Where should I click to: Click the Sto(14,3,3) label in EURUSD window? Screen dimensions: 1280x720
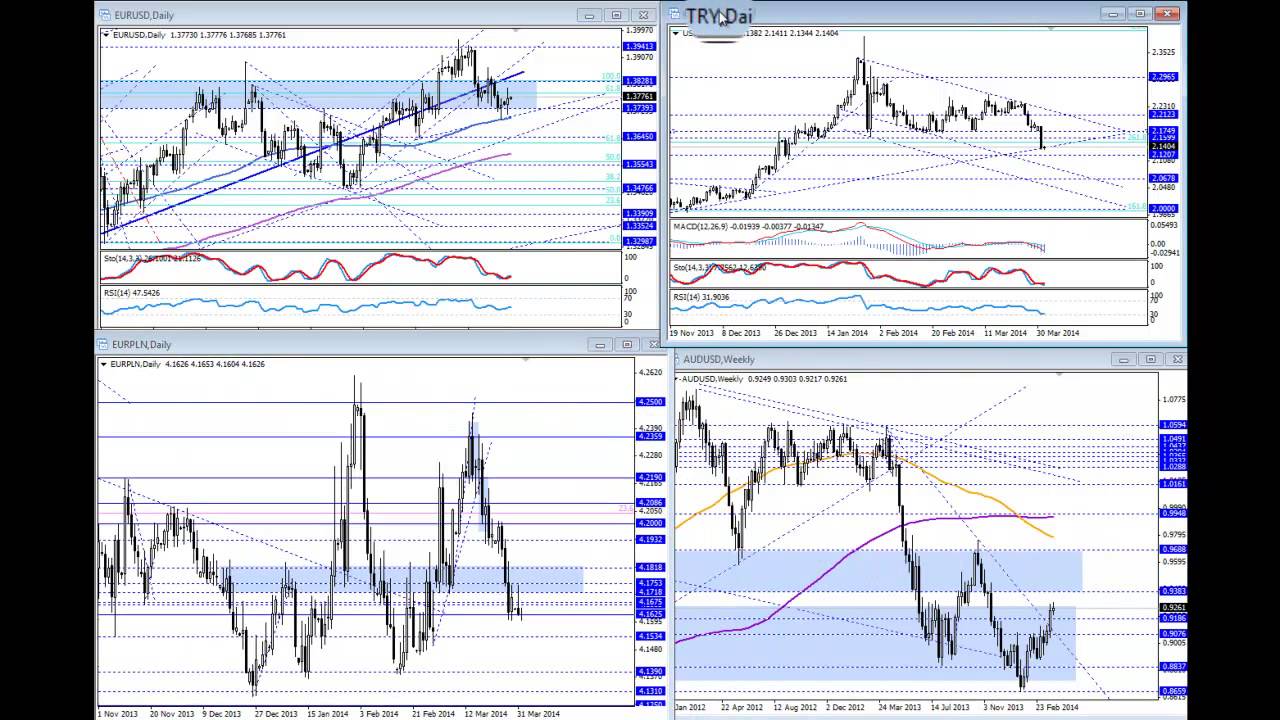point(152,258)
